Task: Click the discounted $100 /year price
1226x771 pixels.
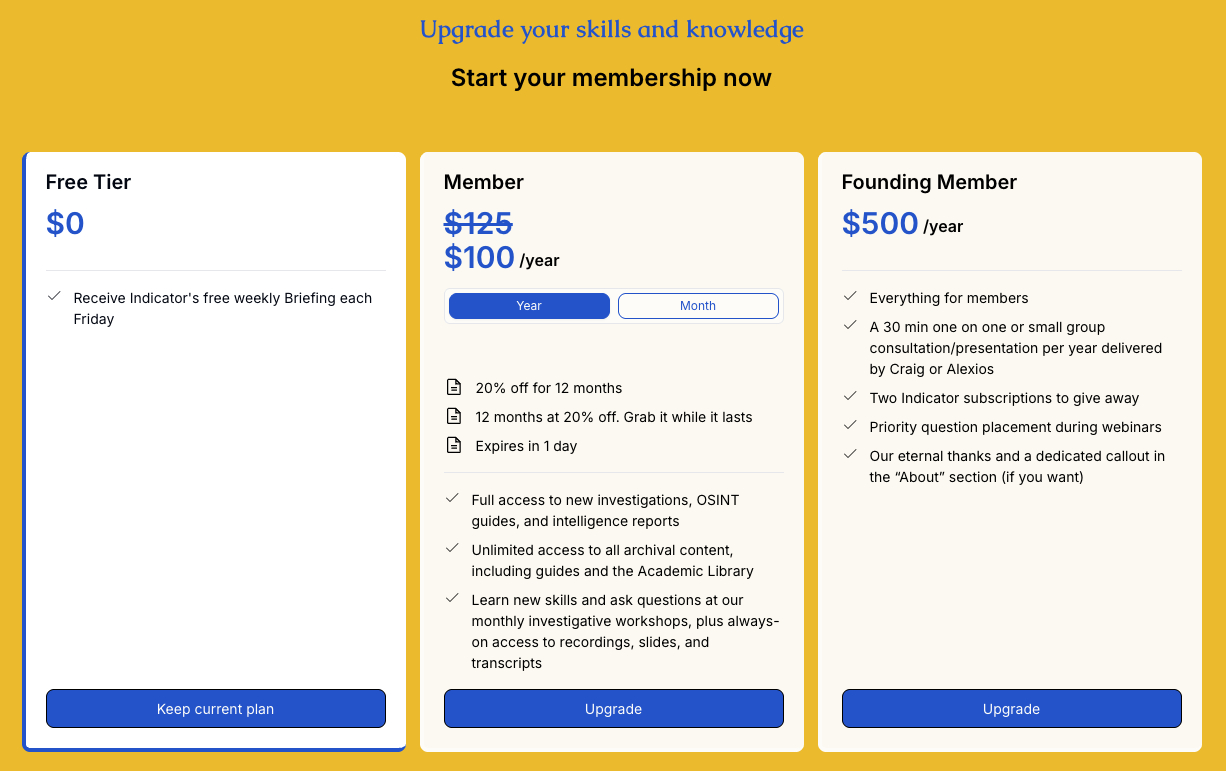Action: click(501, 258)
